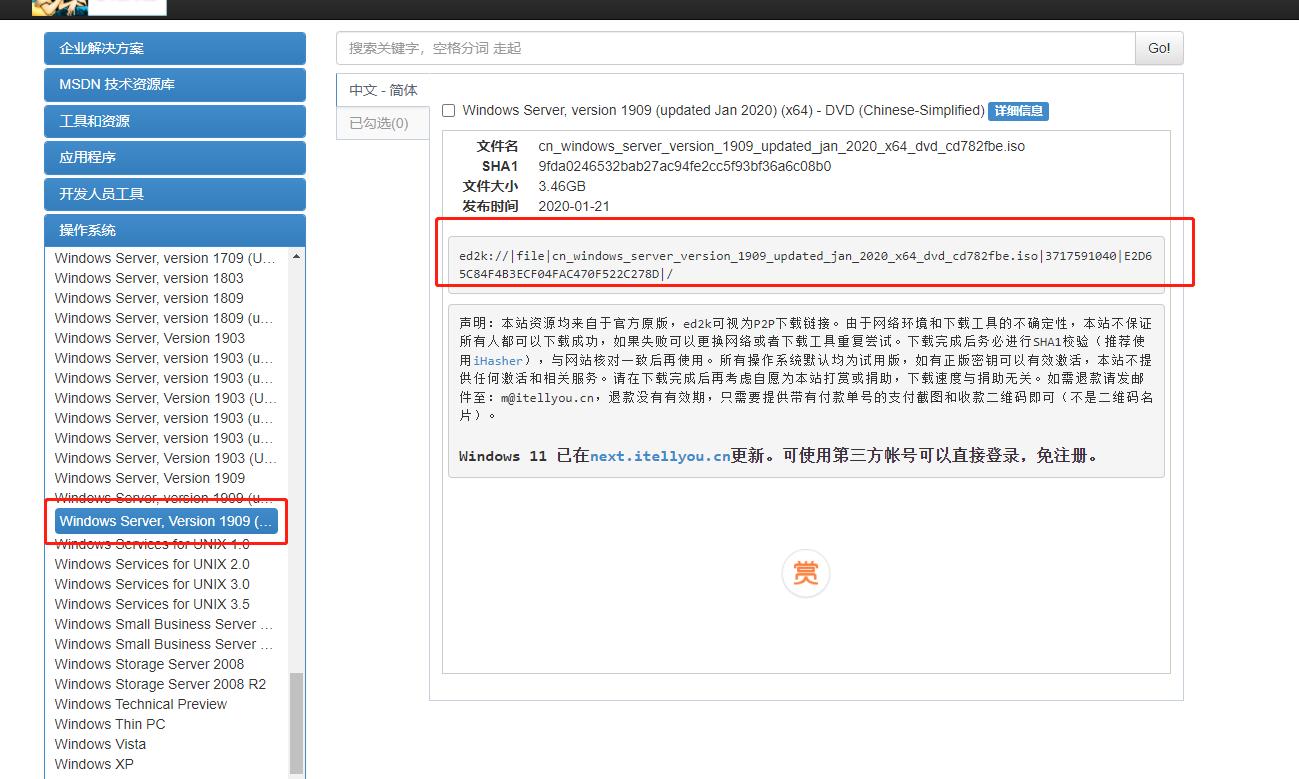Select Windows Storage Server 2008 R2
This screenshot has height=779, width=1299.
[161, 684]
